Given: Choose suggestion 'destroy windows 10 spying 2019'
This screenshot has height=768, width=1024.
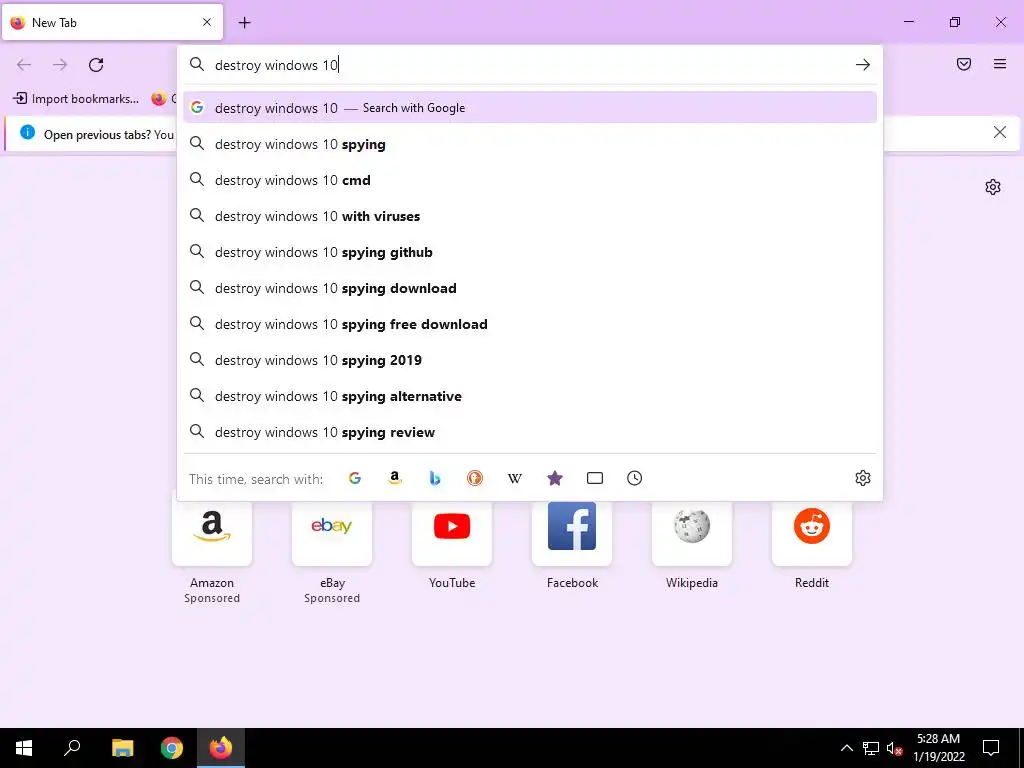Looking at the screenshot, I should [530, 360].
